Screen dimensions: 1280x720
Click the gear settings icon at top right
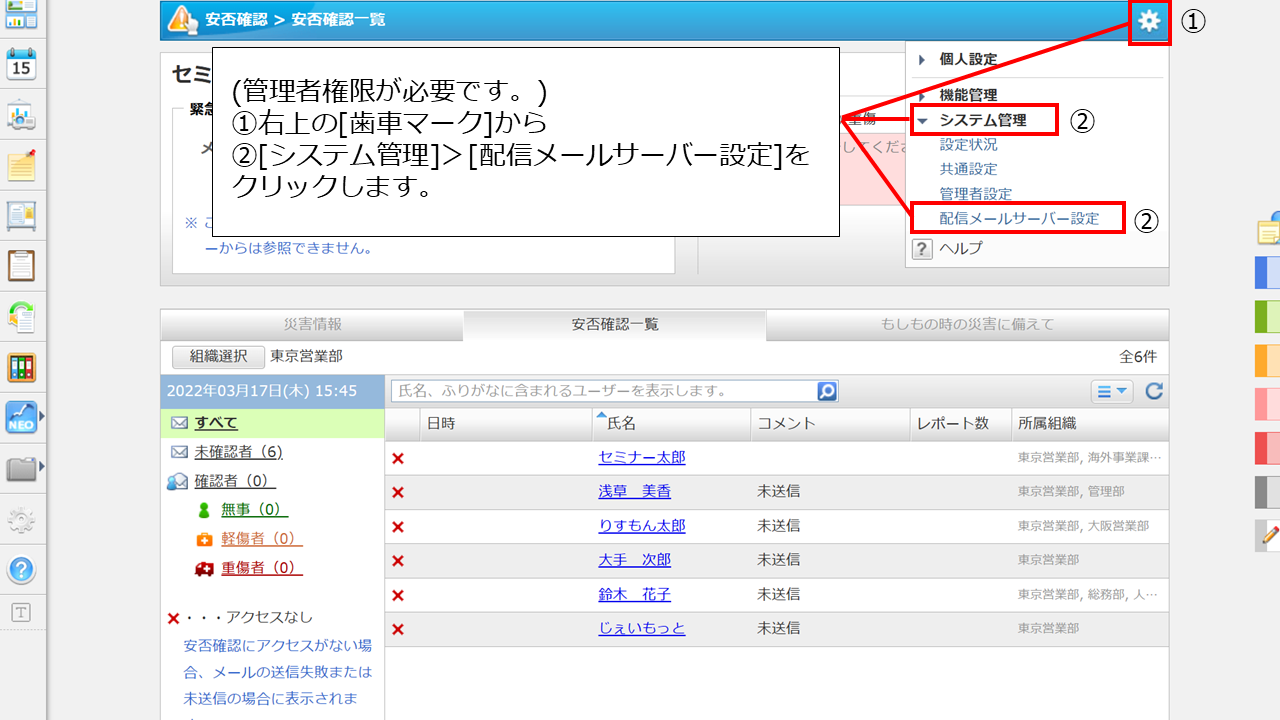click(x=1149, y=21)
